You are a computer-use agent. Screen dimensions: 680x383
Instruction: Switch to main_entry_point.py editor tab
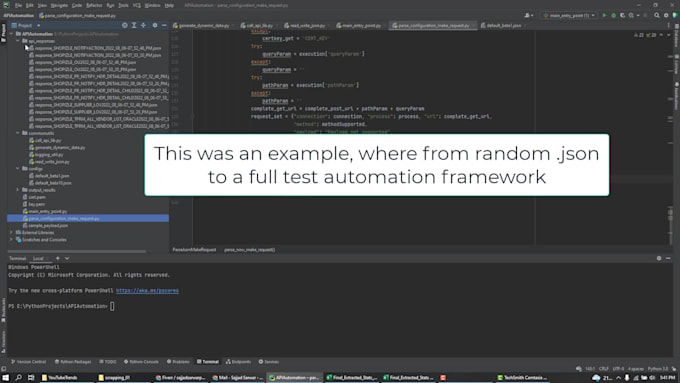(x=361, y=26)
